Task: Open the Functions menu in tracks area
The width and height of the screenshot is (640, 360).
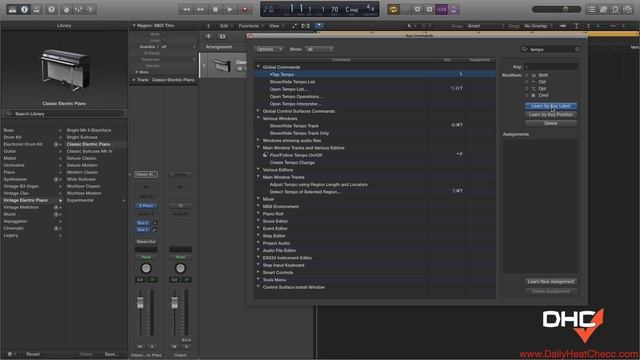Action: click(250, 26)
